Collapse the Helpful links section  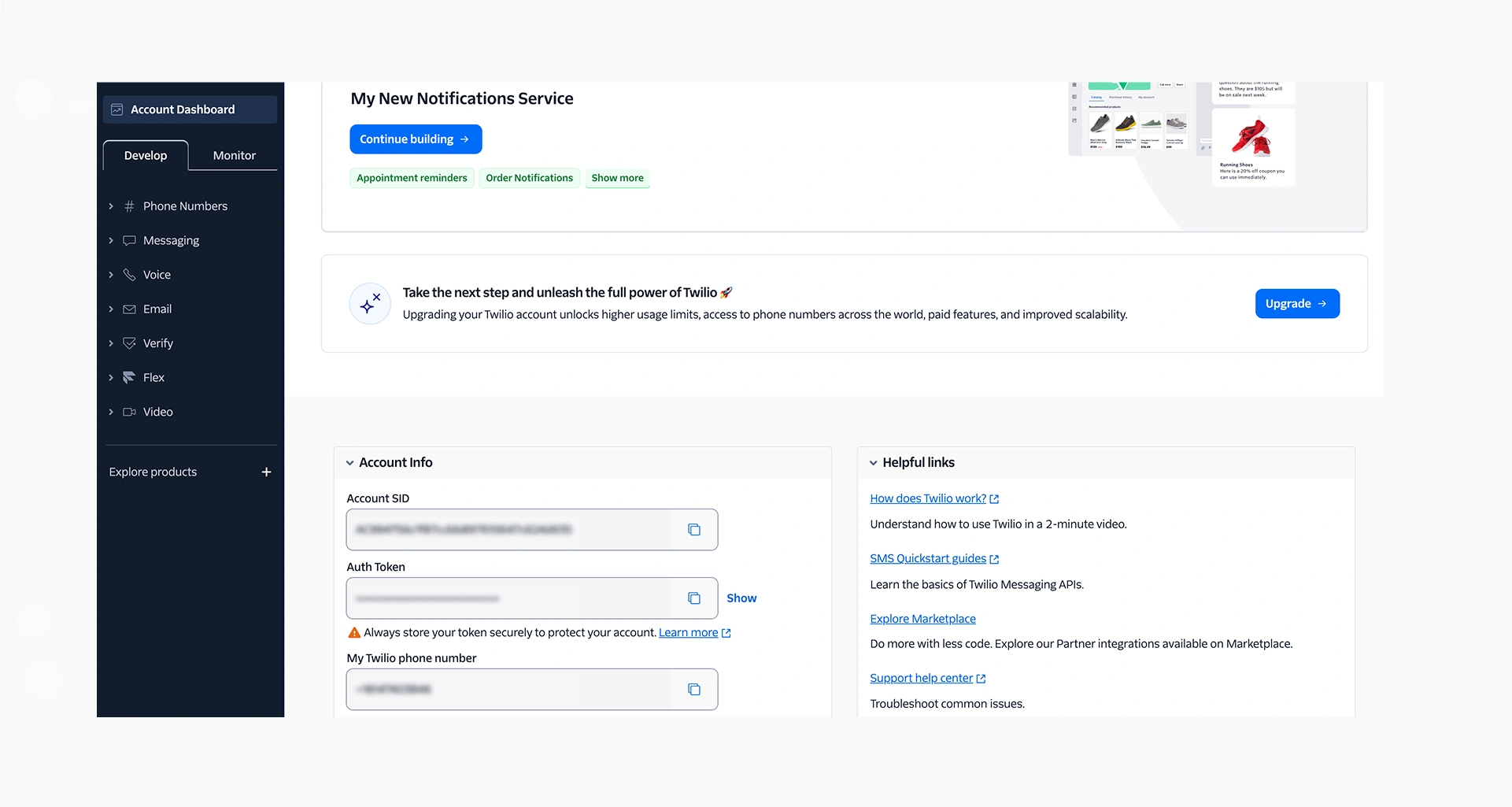pos(874,463)
